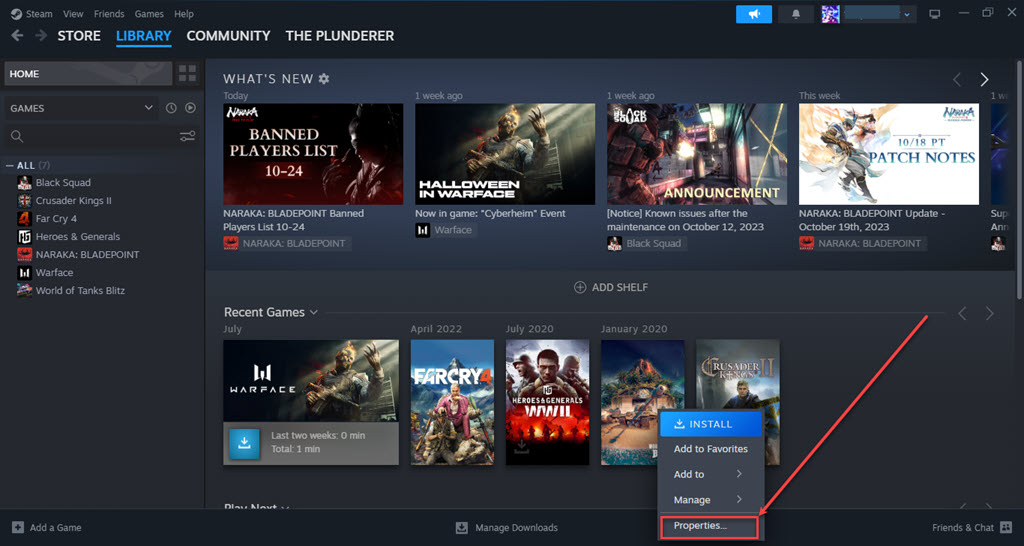The image size is (1024, 546).
Task: Click the add shelf plus icon
Action: tap(580, 287)
